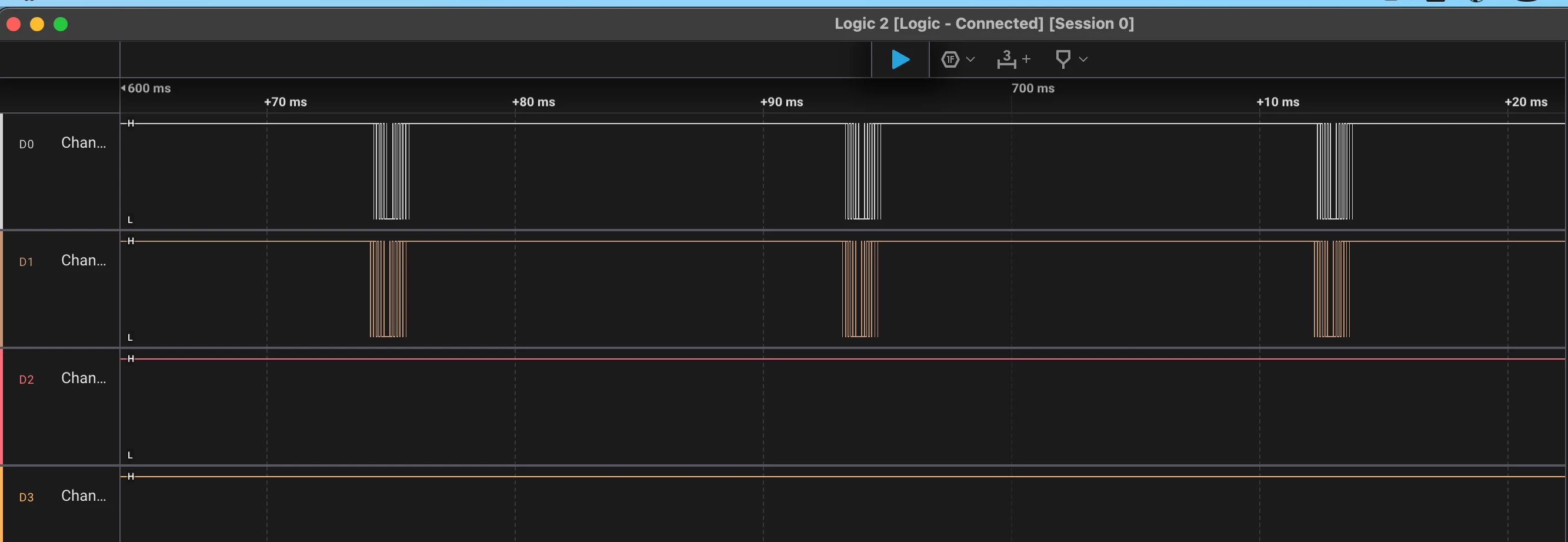Viewport: 1568px width, 542px height.
Task: Click the small arrow beside 600 ms
Action: [123, 88]
